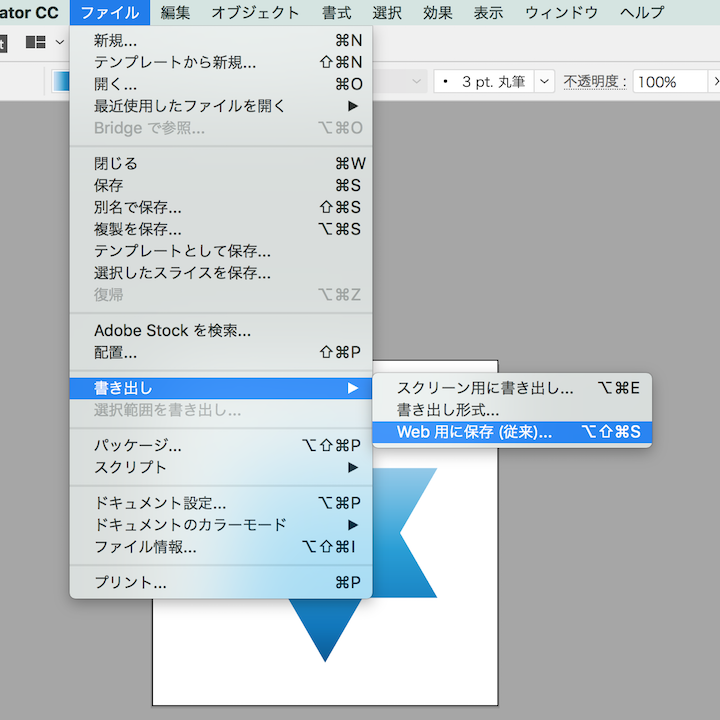720x720 pixels.
Task: Choose ドキュメント設定... menu item
Action: (221, 503)
